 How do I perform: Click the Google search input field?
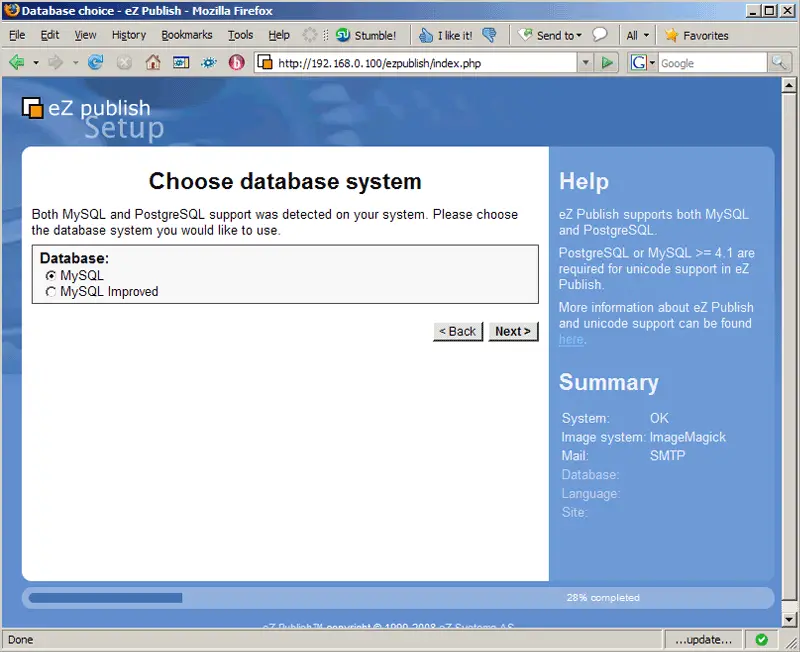tap(713, 63)
